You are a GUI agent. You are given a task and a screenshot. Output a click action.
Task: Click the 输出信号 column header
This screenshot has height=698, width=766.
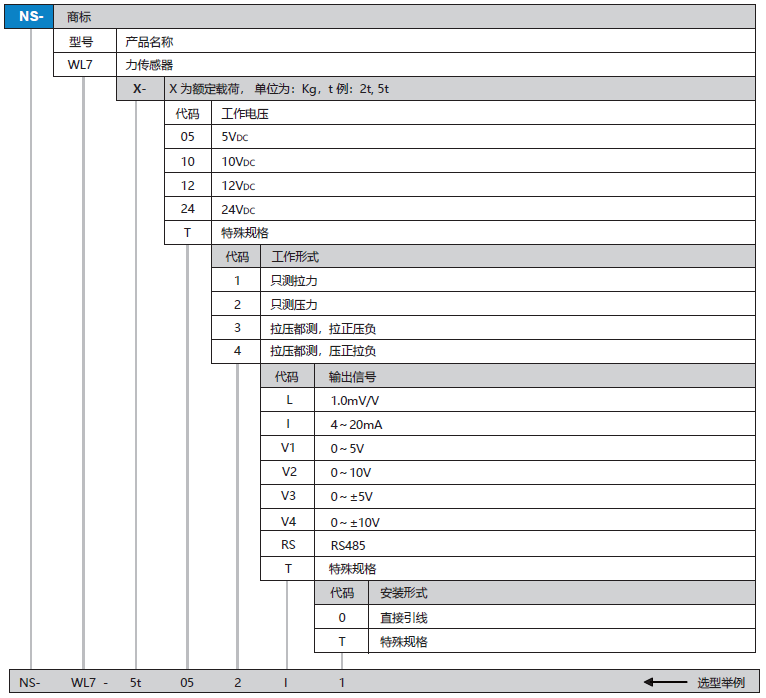coord(352,376)
